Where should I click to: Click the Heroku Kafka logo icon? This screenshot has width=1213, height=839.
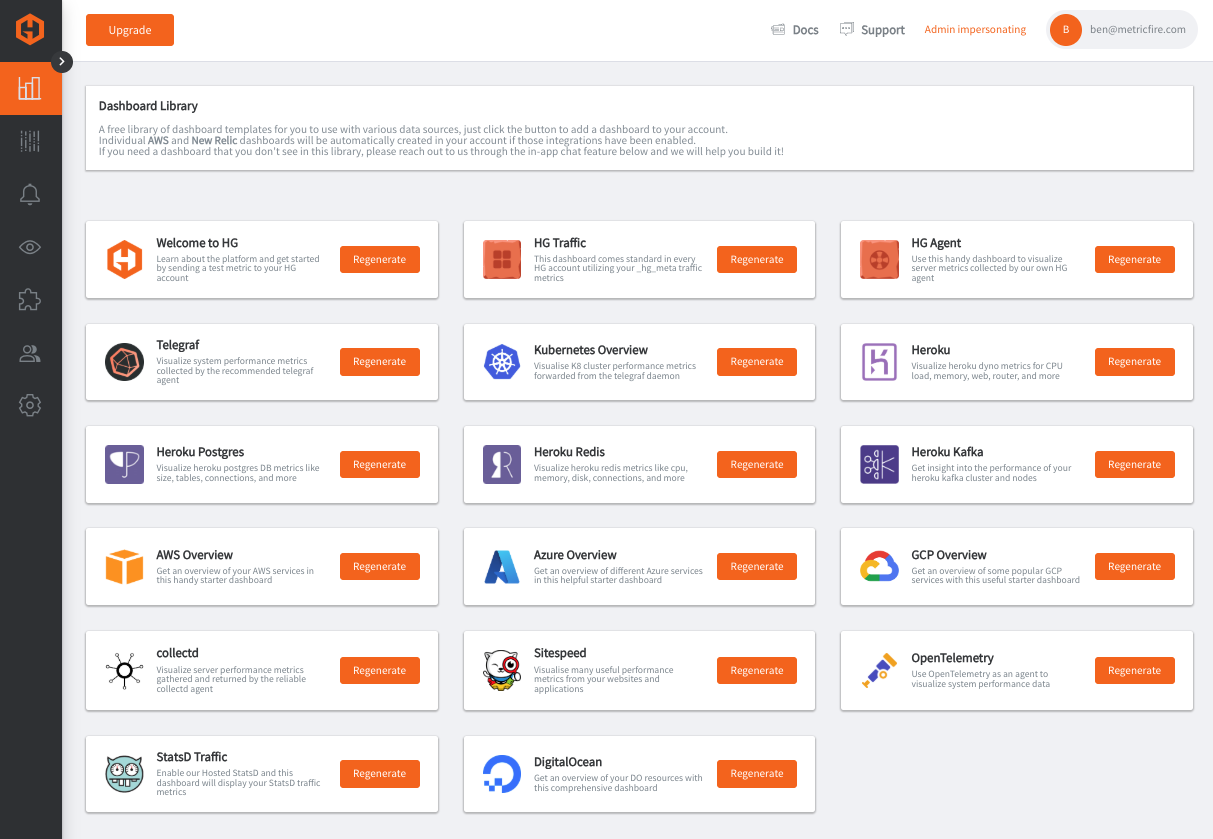[879, 465]
